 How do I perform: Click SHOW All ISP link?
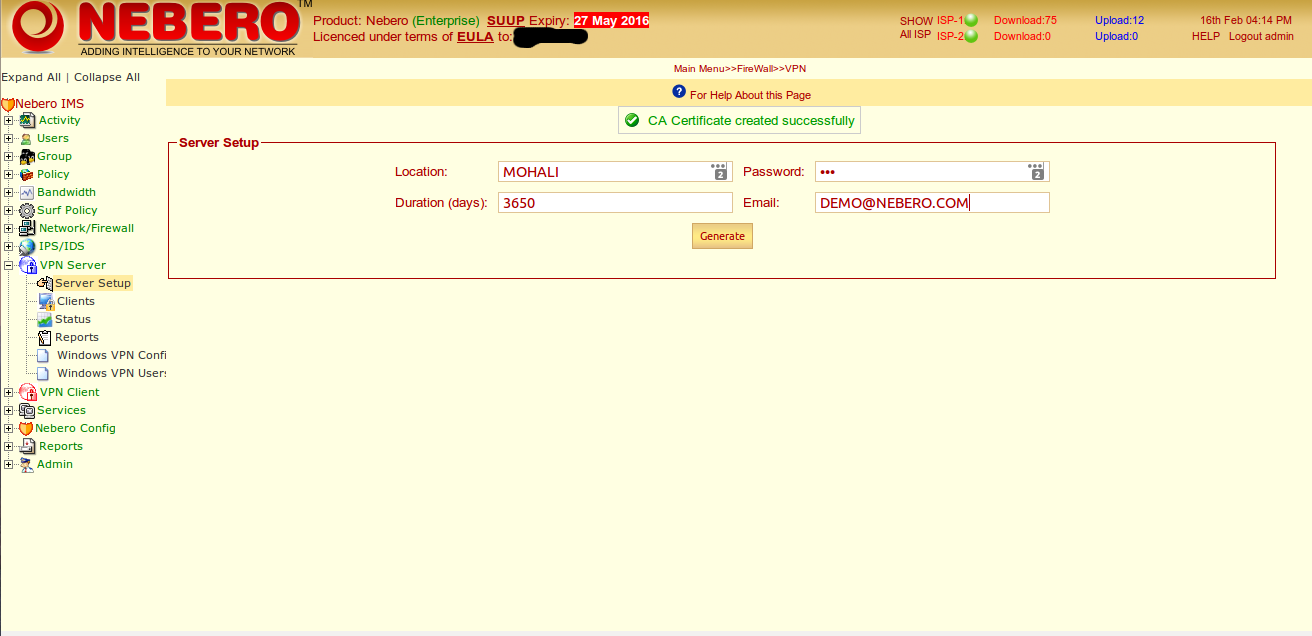click(915, 27)
